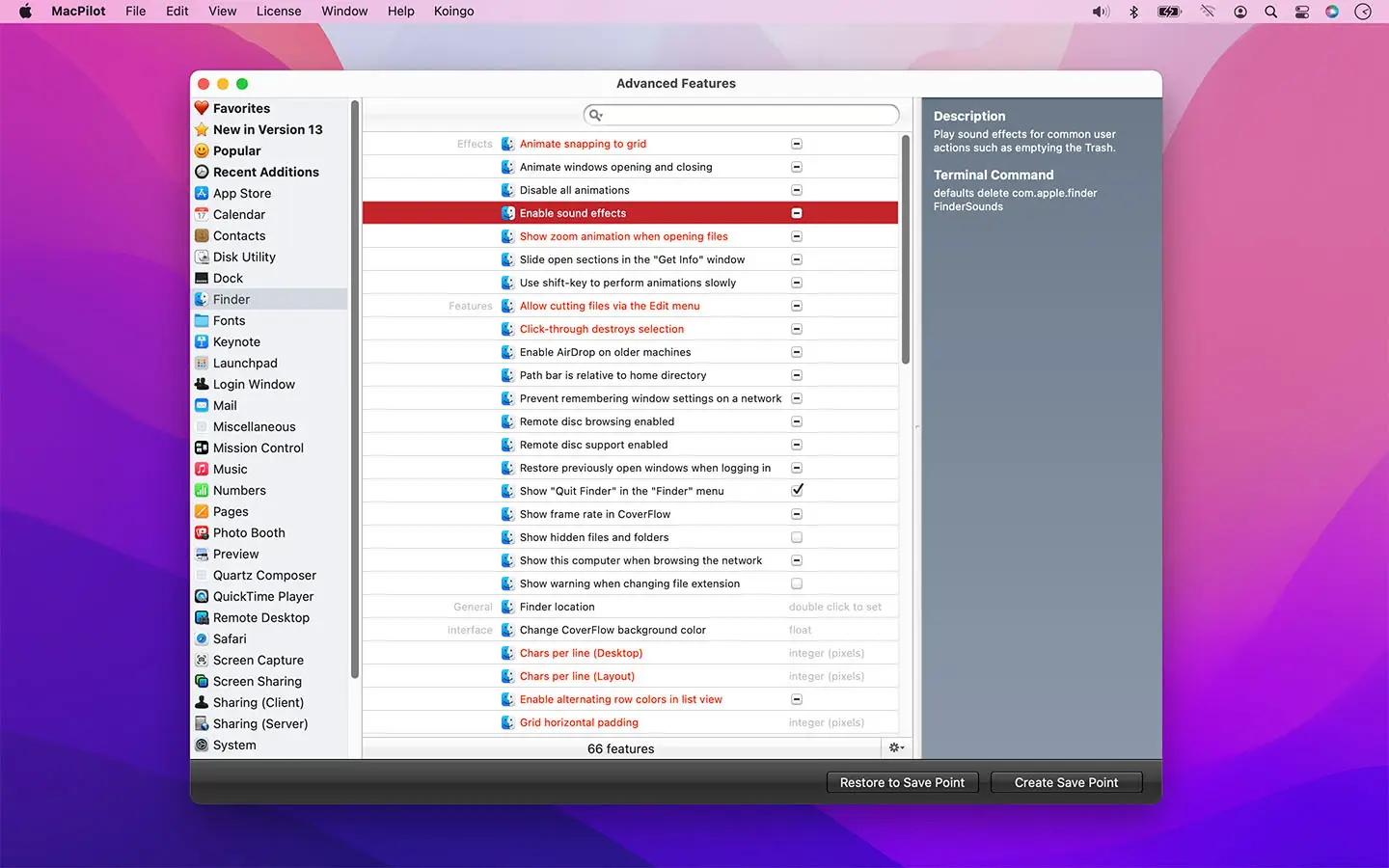Select the Fonts folder icon

[x=202, y=320]
